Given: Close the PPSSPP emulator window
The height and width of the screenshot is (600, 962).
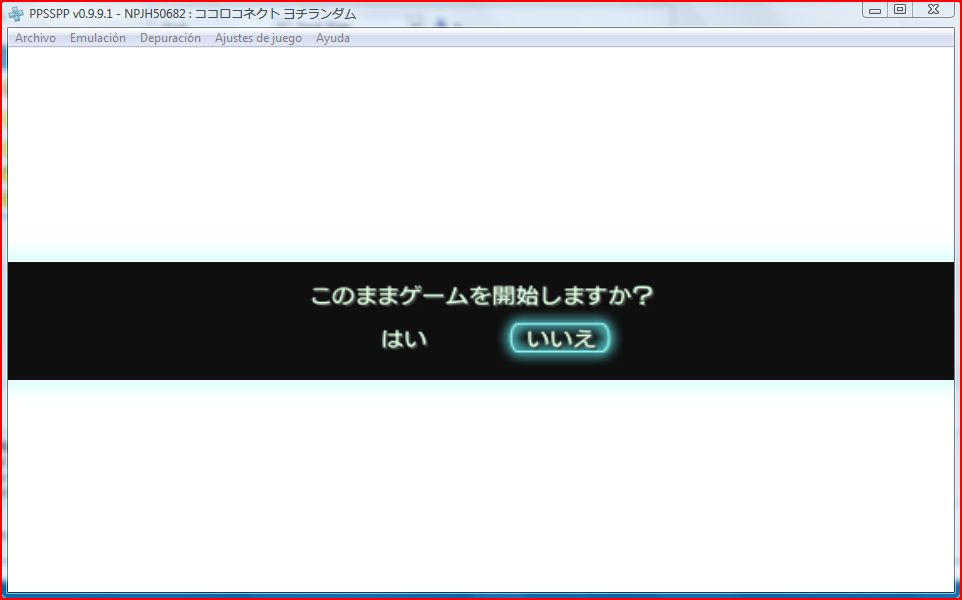Looking at the screenshot, I should point(932,10).
